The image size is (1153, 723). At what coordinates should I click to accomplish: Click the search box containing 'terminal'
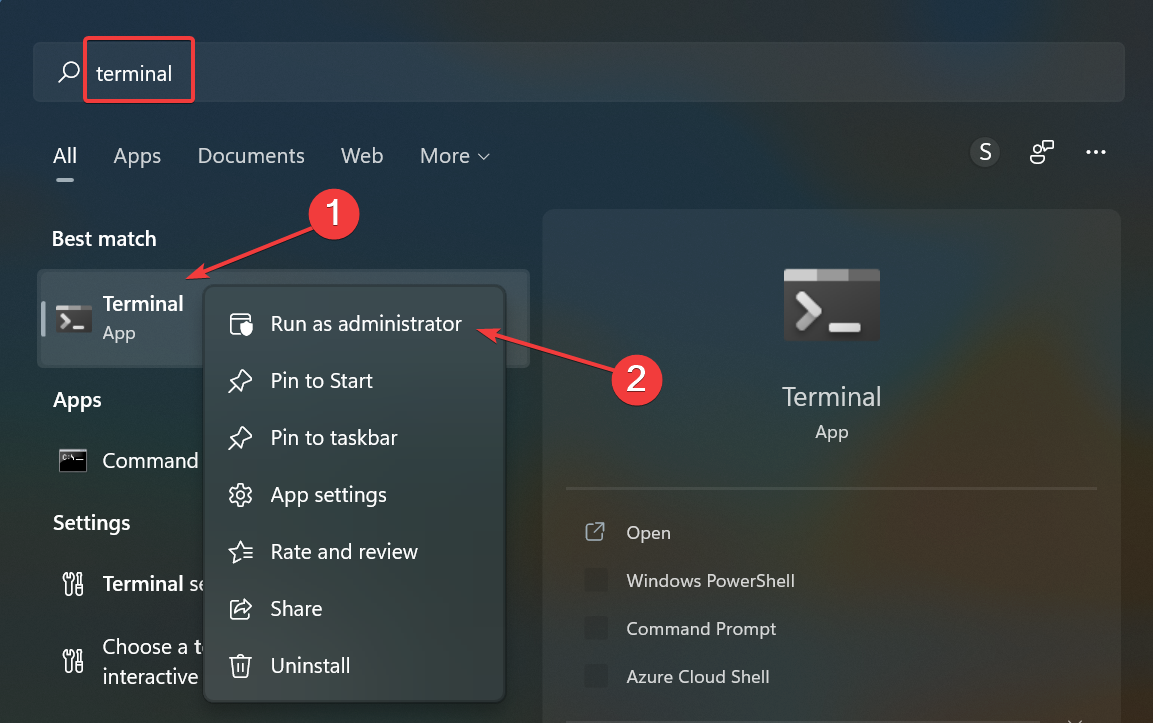click(578, 72)
